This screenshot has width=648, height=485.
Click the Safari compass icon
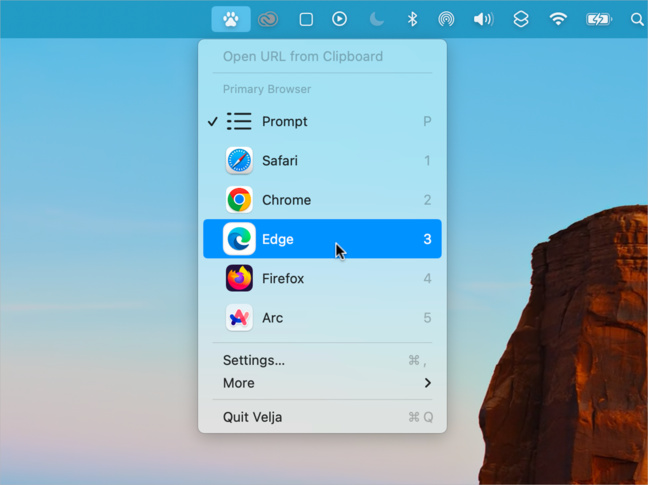239,161
